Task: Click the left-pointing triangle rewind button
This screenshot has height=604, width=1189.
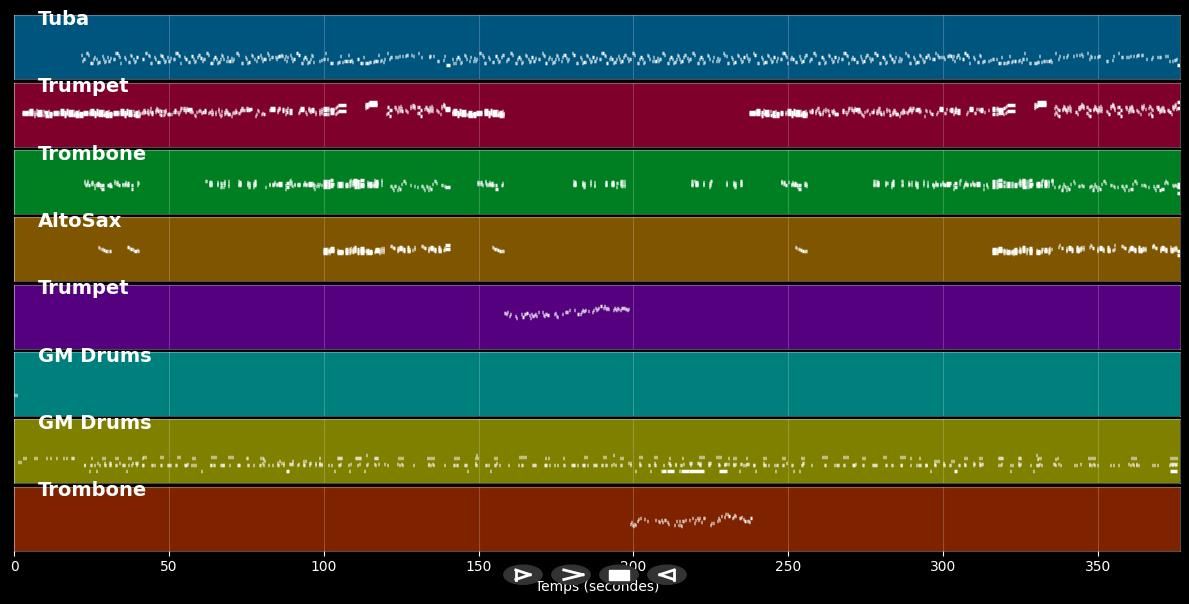Action: point(667,575)
